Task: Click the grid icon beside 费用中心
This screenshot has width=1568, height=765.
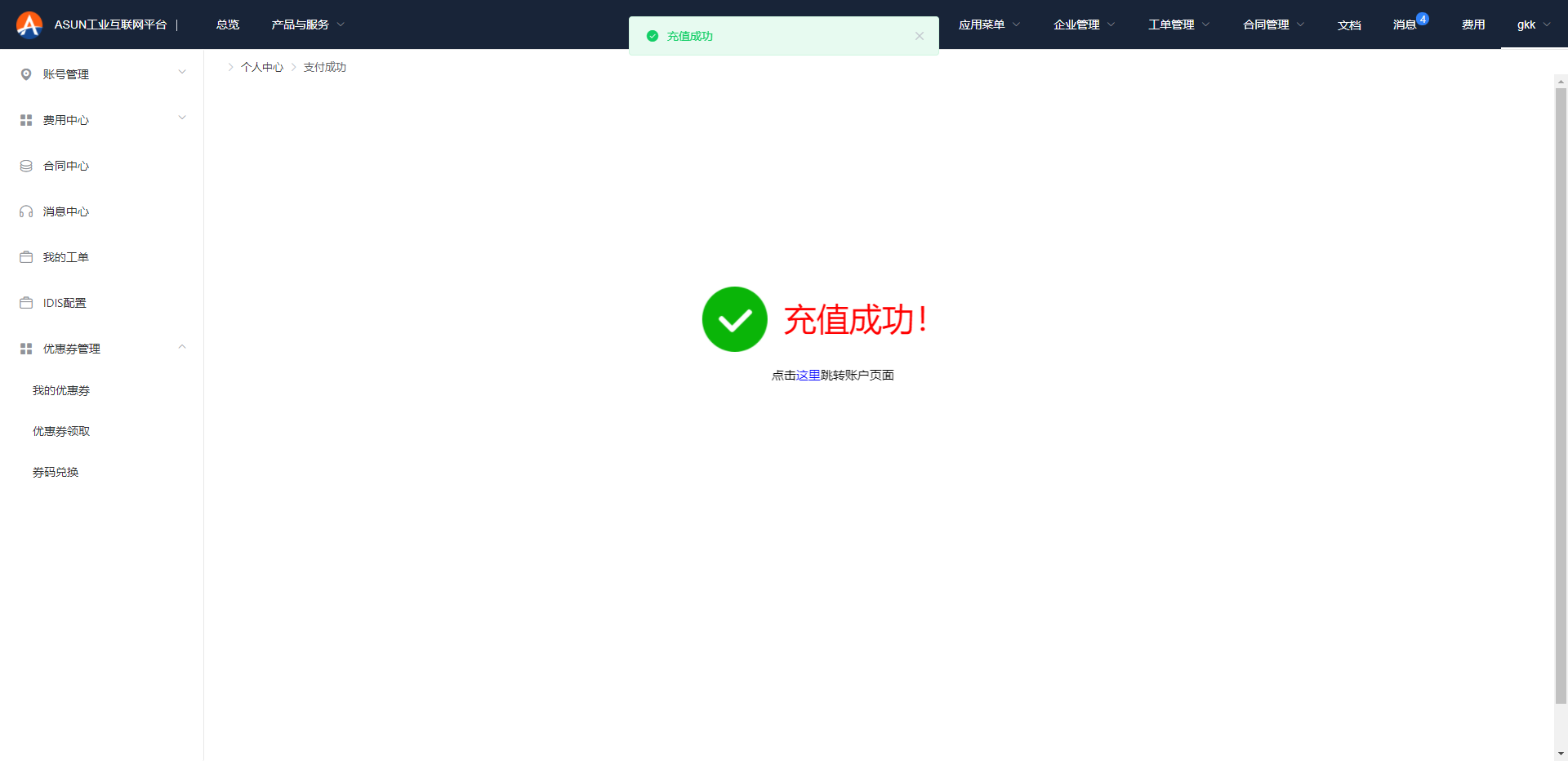Action: coord(26,120)
